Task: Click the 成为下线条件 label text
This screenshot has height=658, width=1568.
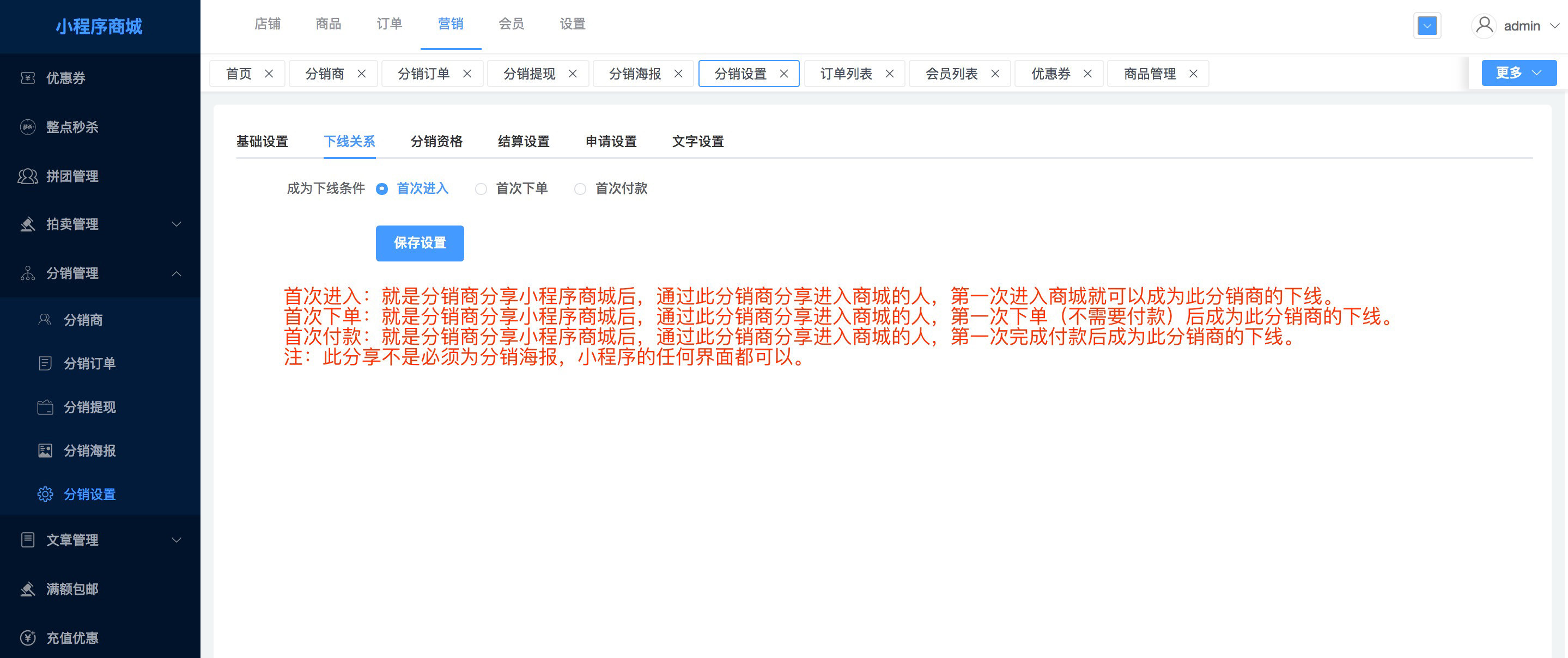Action: tap(326, 188)
